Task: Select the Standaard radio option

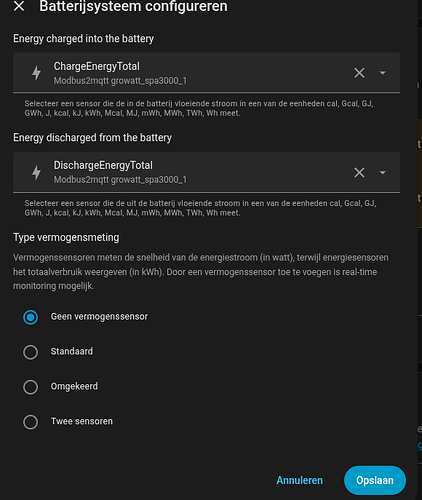Action: click(30, 352)
